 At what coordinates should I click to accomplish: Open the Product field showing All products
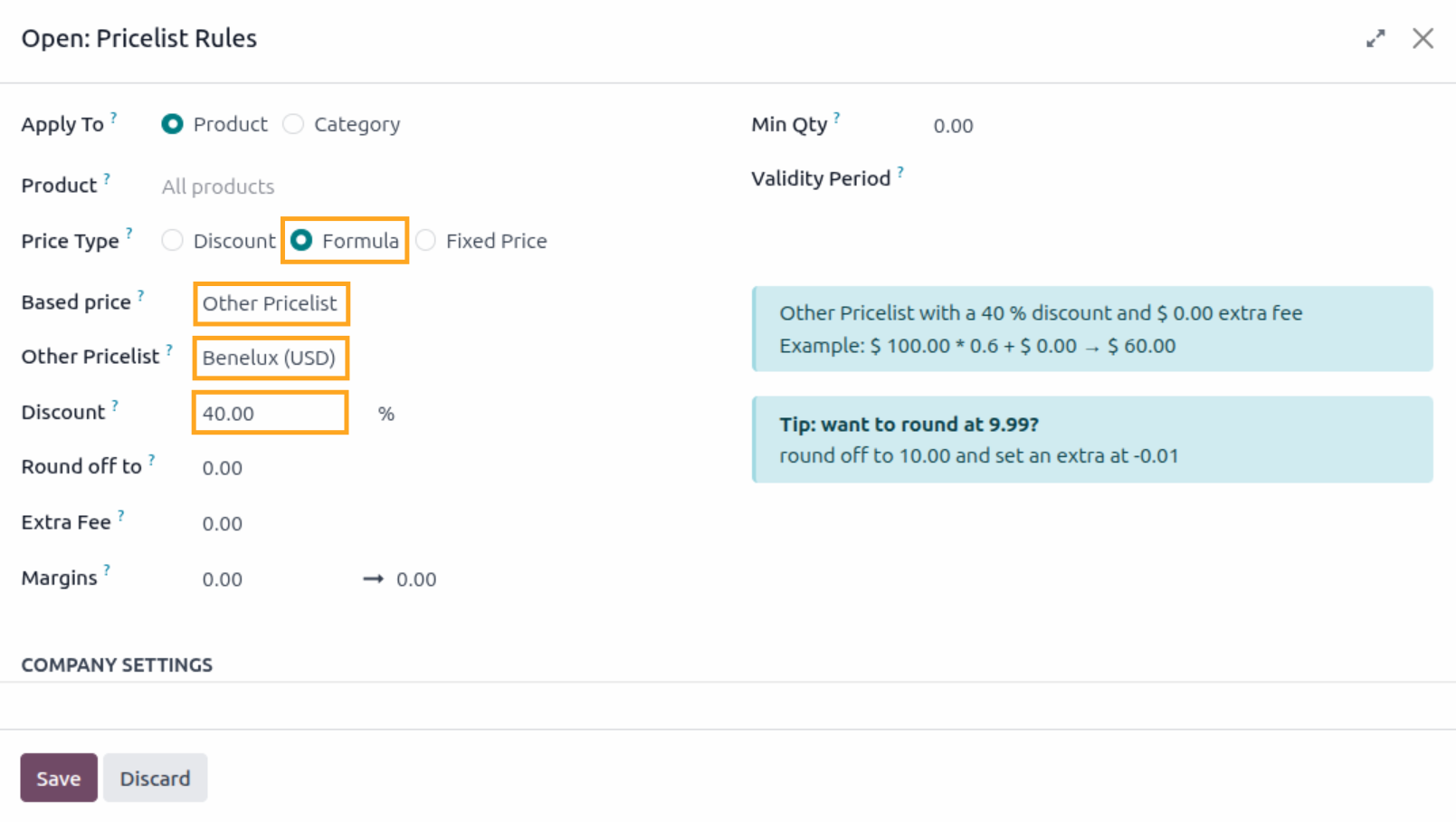pos(217,186)
